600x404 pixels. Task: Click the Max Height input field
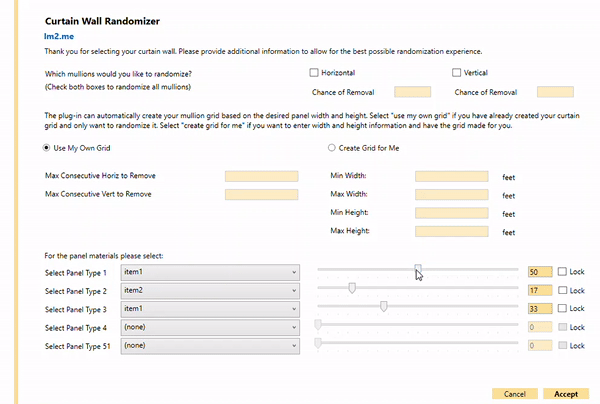tap(451, 232)
